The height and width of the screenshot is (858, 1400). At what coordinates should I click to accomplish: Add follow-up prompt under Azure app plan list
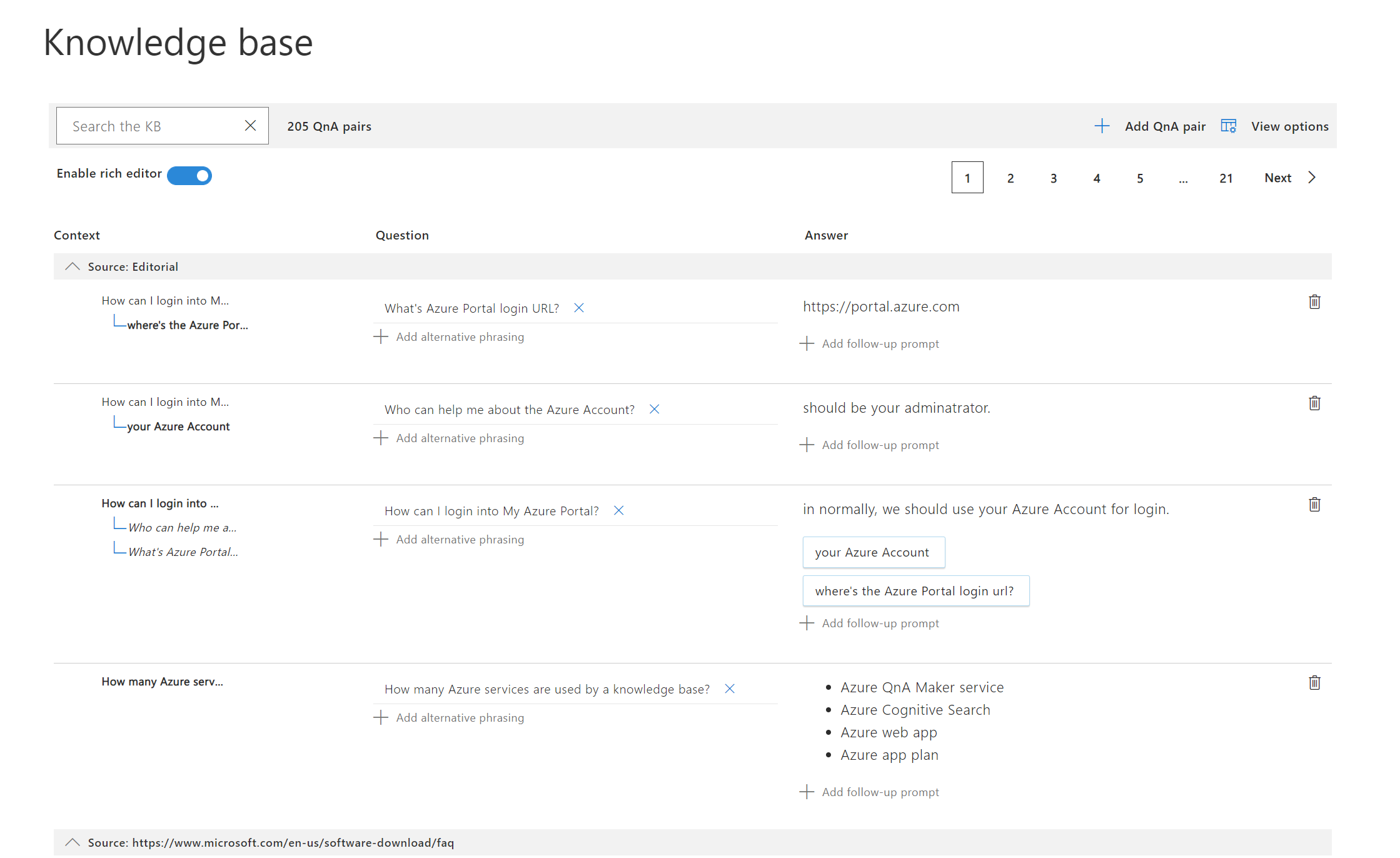pos(869,792)
